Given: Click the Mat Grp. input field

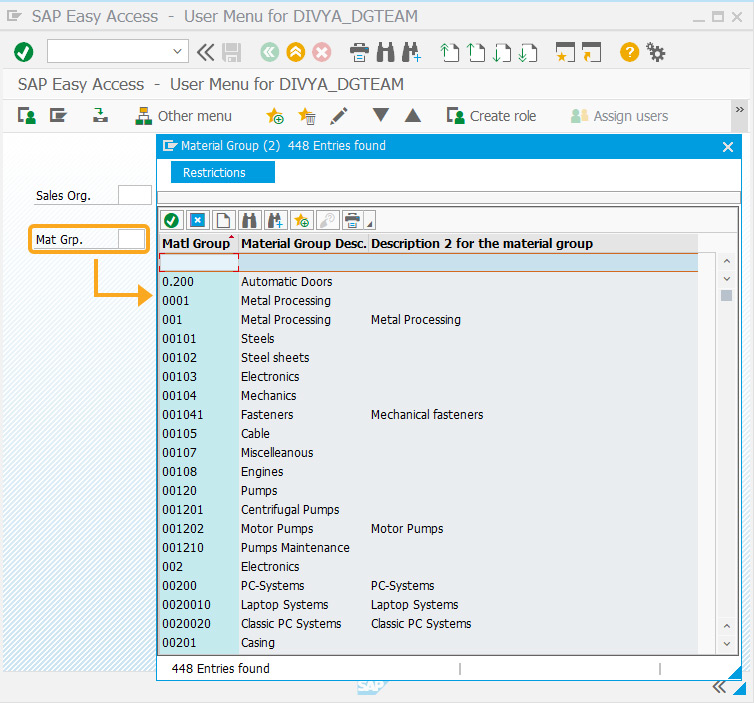Looking at the screenshot, I should pos(131,239).
